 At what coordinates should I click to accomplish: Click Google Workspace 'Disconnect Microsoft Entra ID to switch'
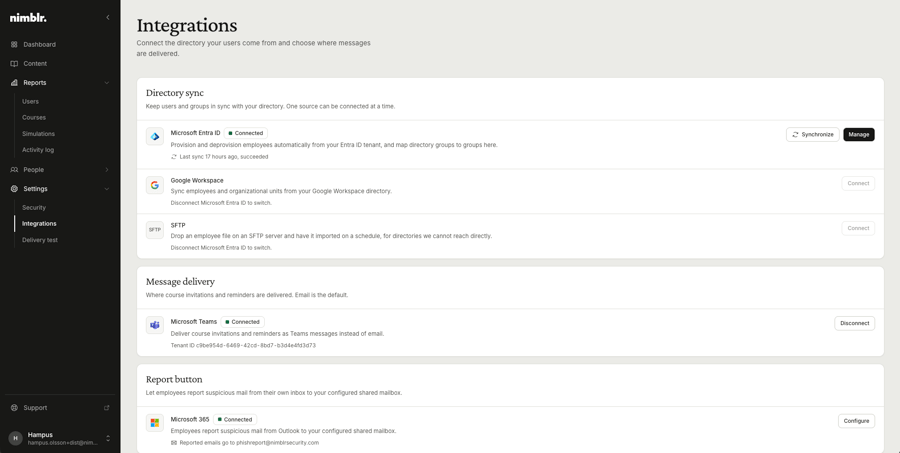[x=221, y=203]
